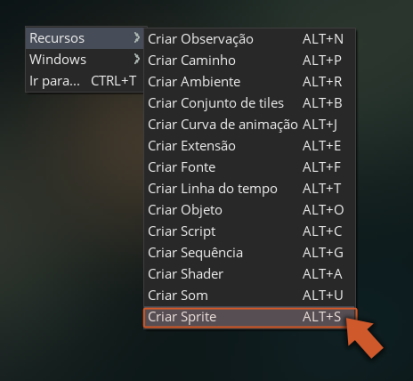Choose Criar Observação

click(250, 39)
